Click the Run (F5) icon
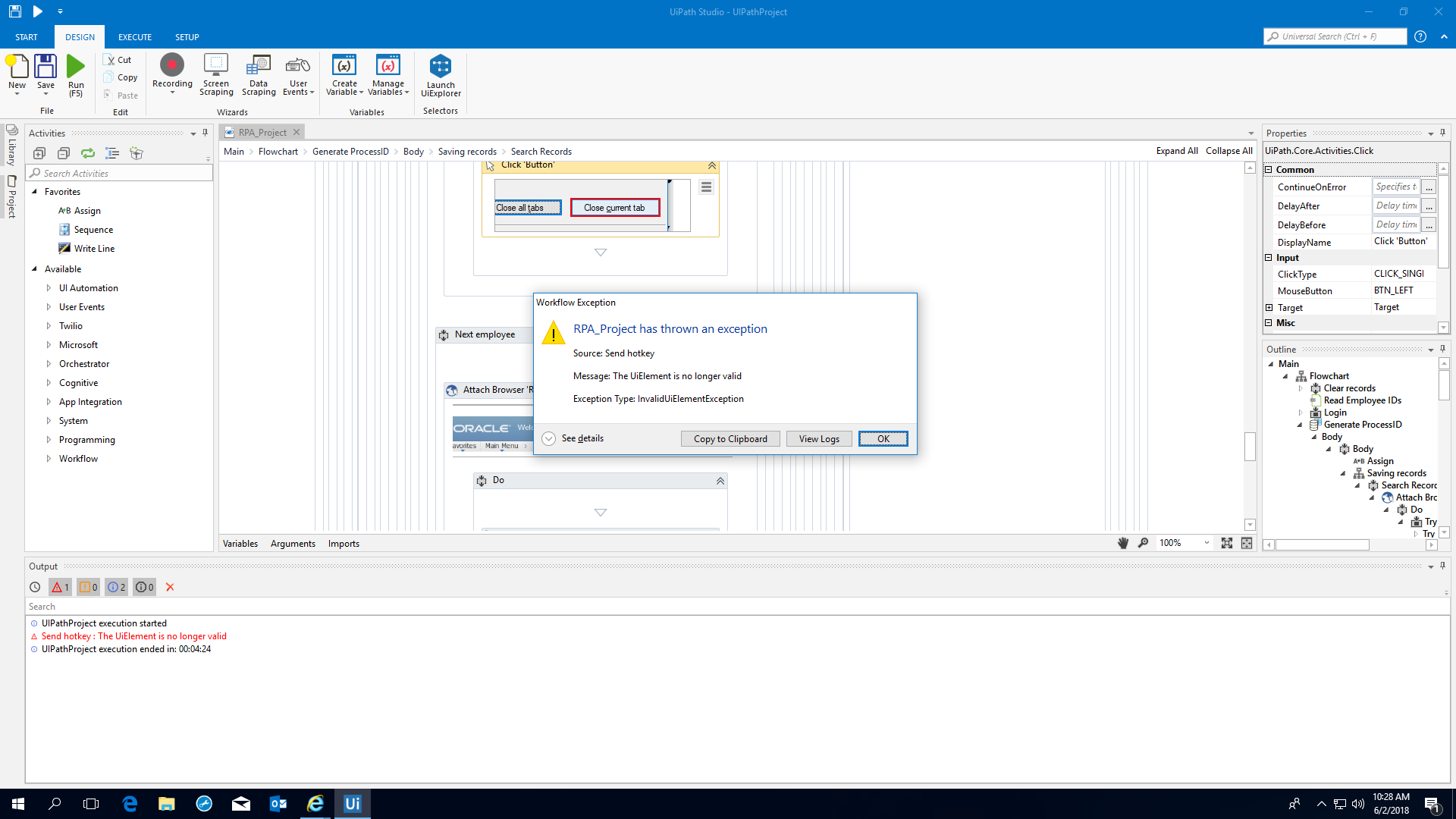Viewport: 1456px width, 819px height. pos(76,68)
